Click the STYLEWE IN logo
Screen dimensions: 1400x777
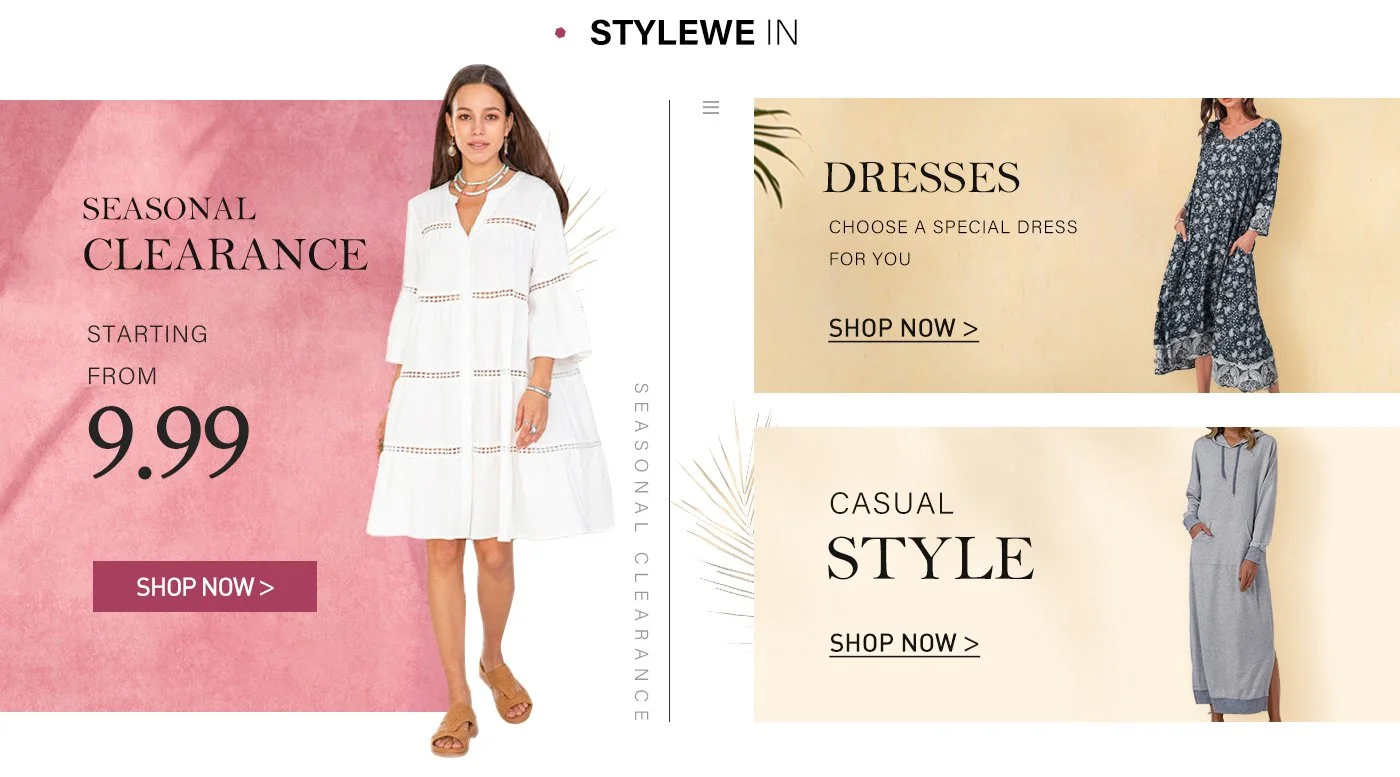pyautogui.click(x=694, y=33)
